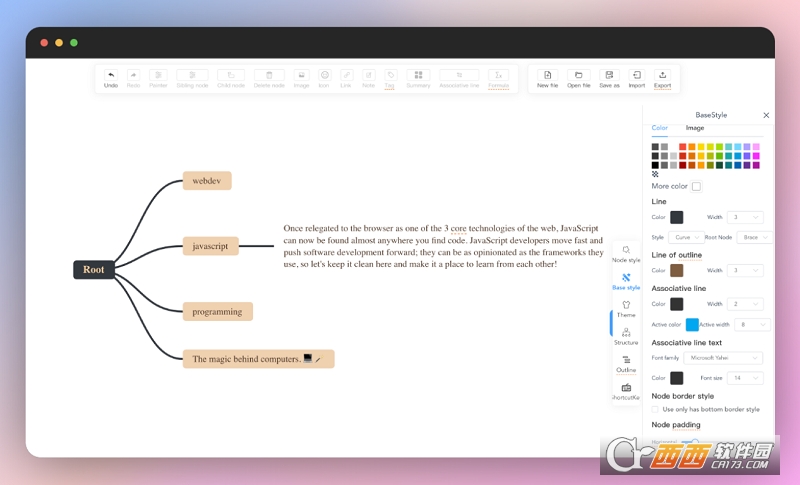
Task: Open the Active width dropdown
Action: click(752, 324)
